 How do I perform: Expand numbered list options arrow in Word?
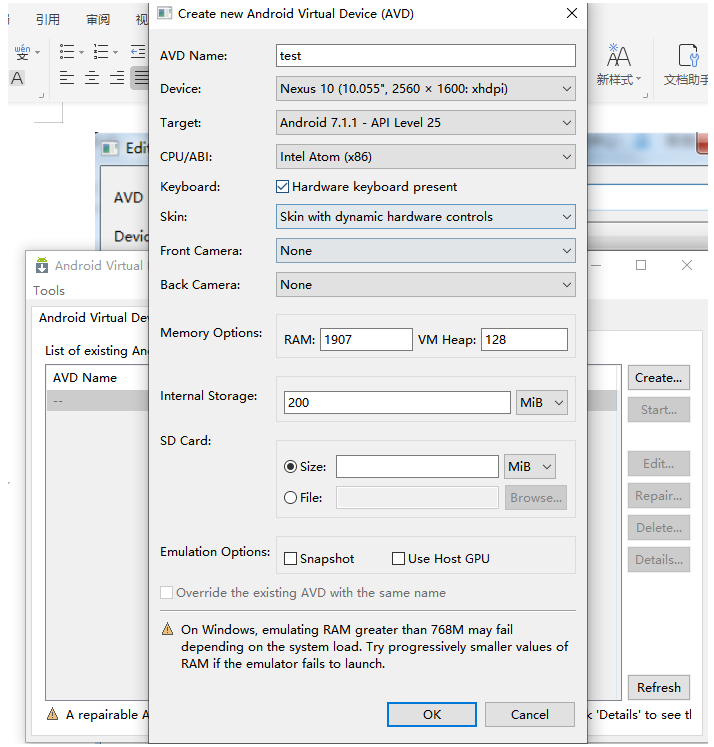[115, 52]
